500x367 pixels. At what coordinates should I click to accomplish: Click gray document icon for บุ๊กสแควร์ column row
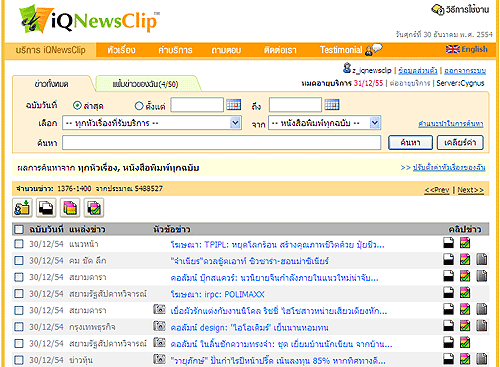click(x=482, y=276)
